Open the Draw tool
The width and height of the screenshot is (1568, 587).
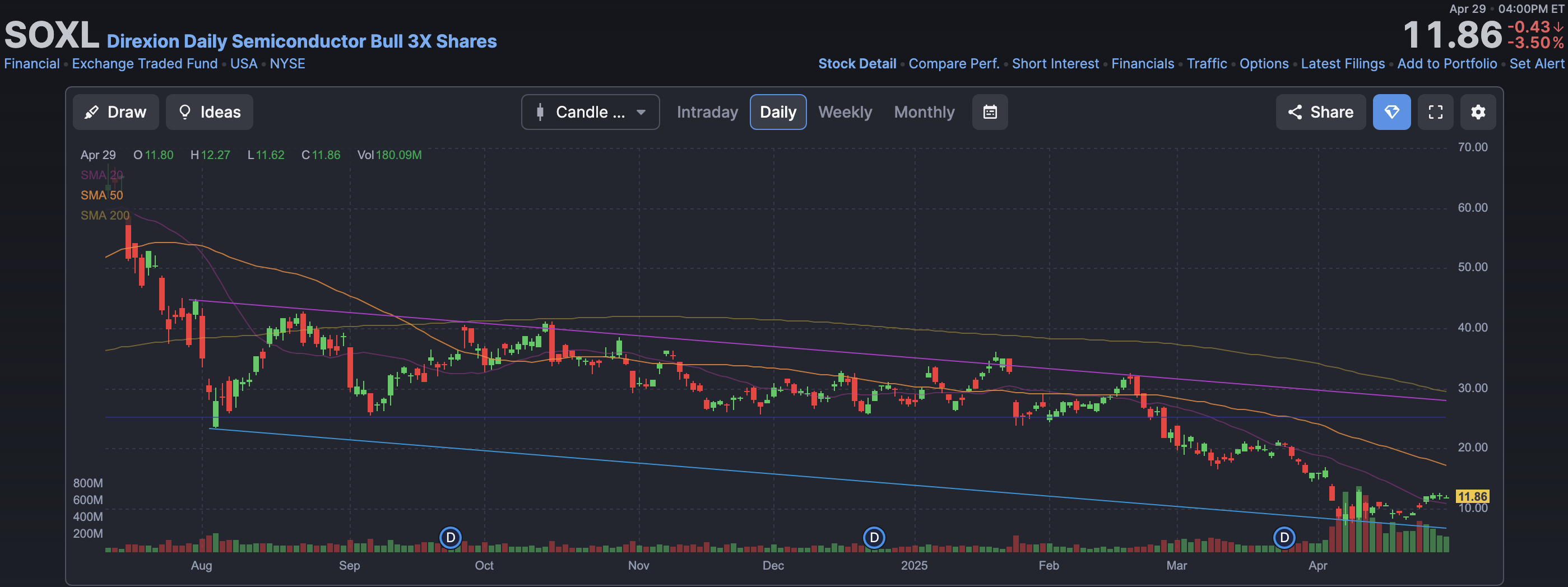115,112
